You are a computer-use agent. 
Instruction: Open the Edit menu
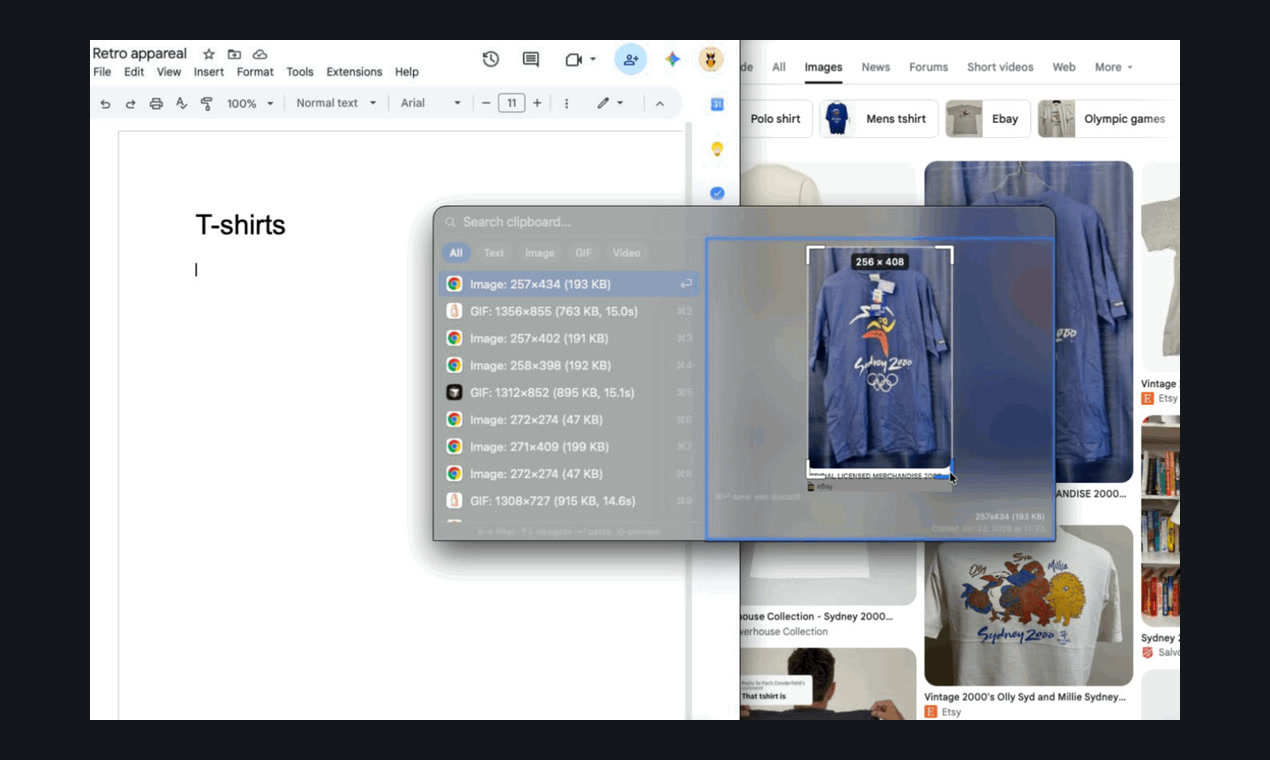134,72
